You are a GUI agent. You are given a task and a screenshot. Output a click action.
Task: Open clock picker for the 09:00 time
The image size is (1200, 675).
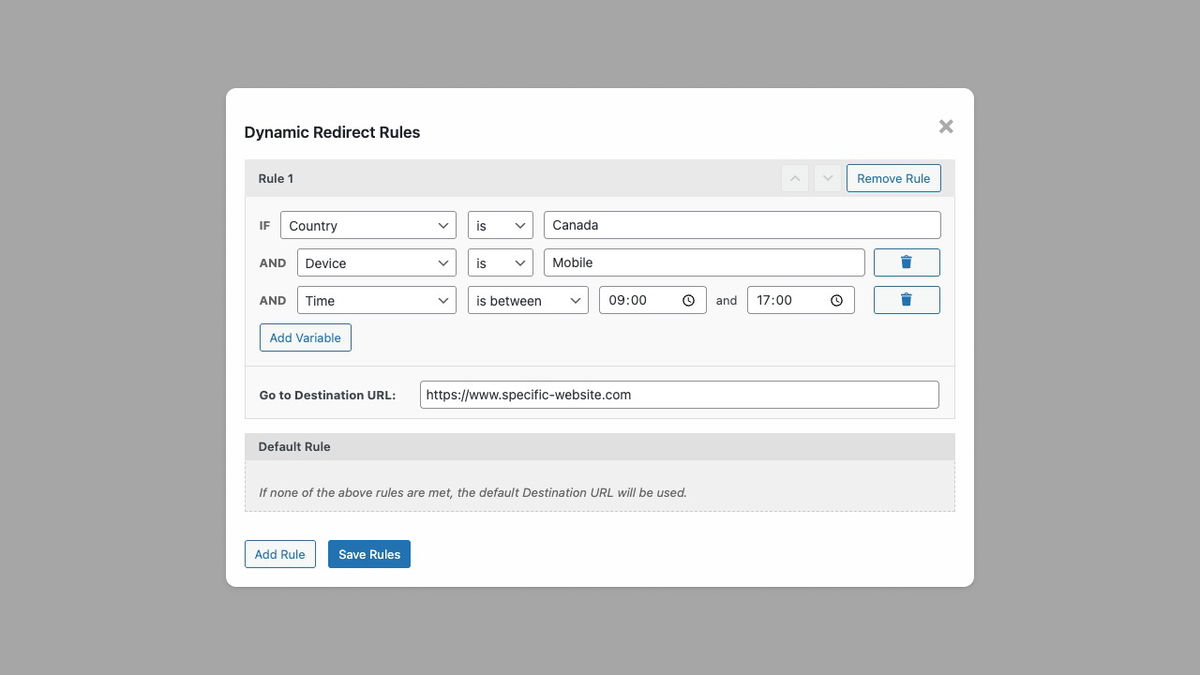[x=688, y=299]
